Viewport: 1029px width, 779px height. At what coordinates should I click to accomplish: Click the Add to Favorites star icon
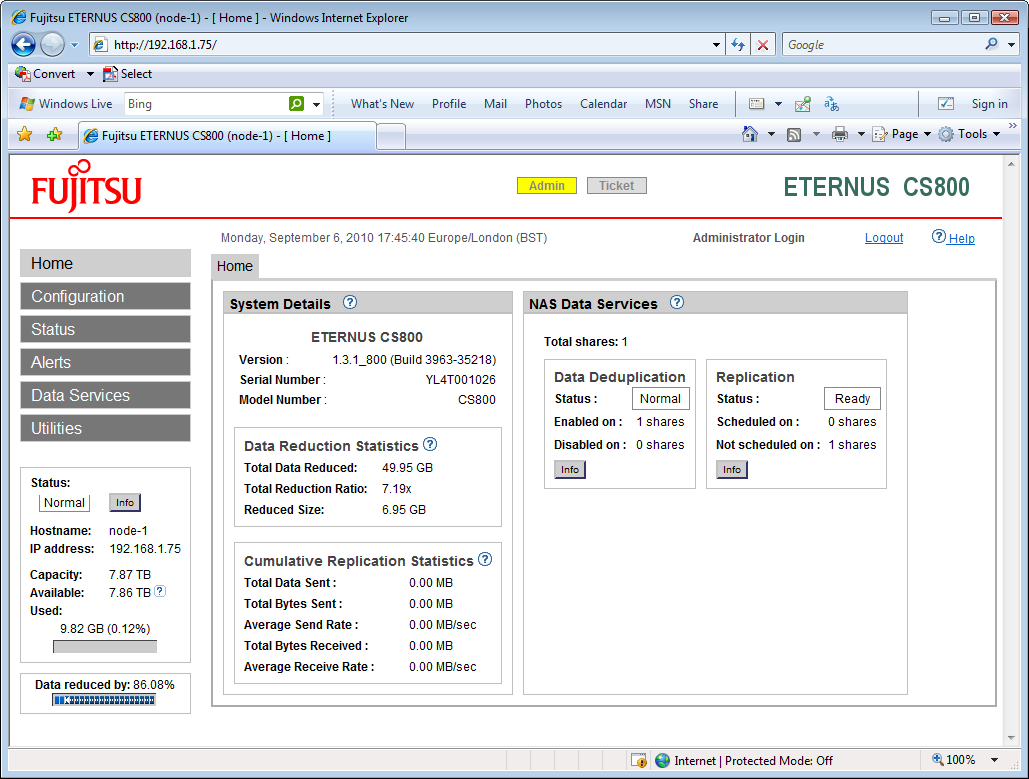pyautogui.click(x=54, y=135)
